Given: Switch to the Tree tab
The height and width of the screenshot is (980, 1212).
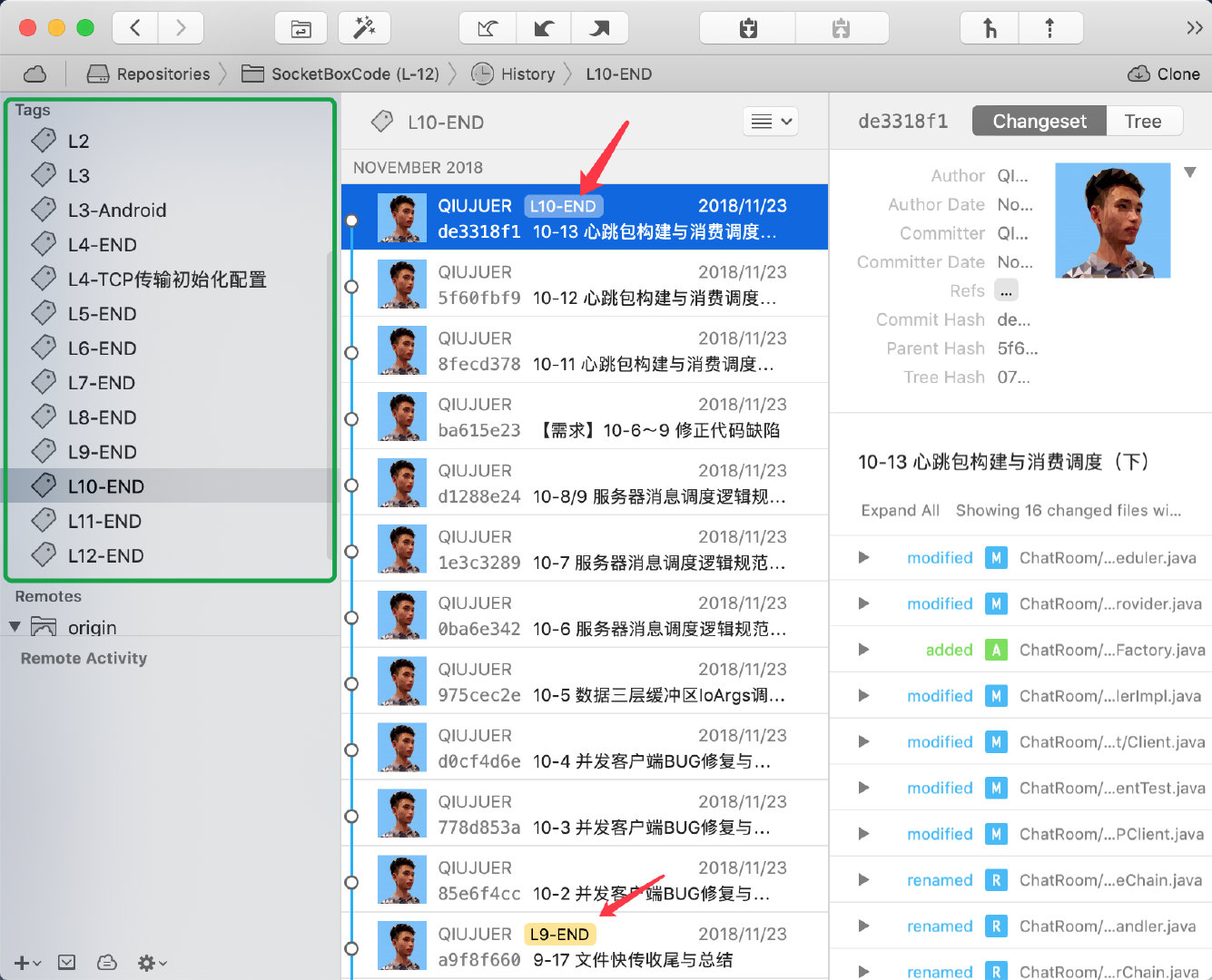Looking at the screenshot, I should pyautogui.click(x=1143, y=122).
